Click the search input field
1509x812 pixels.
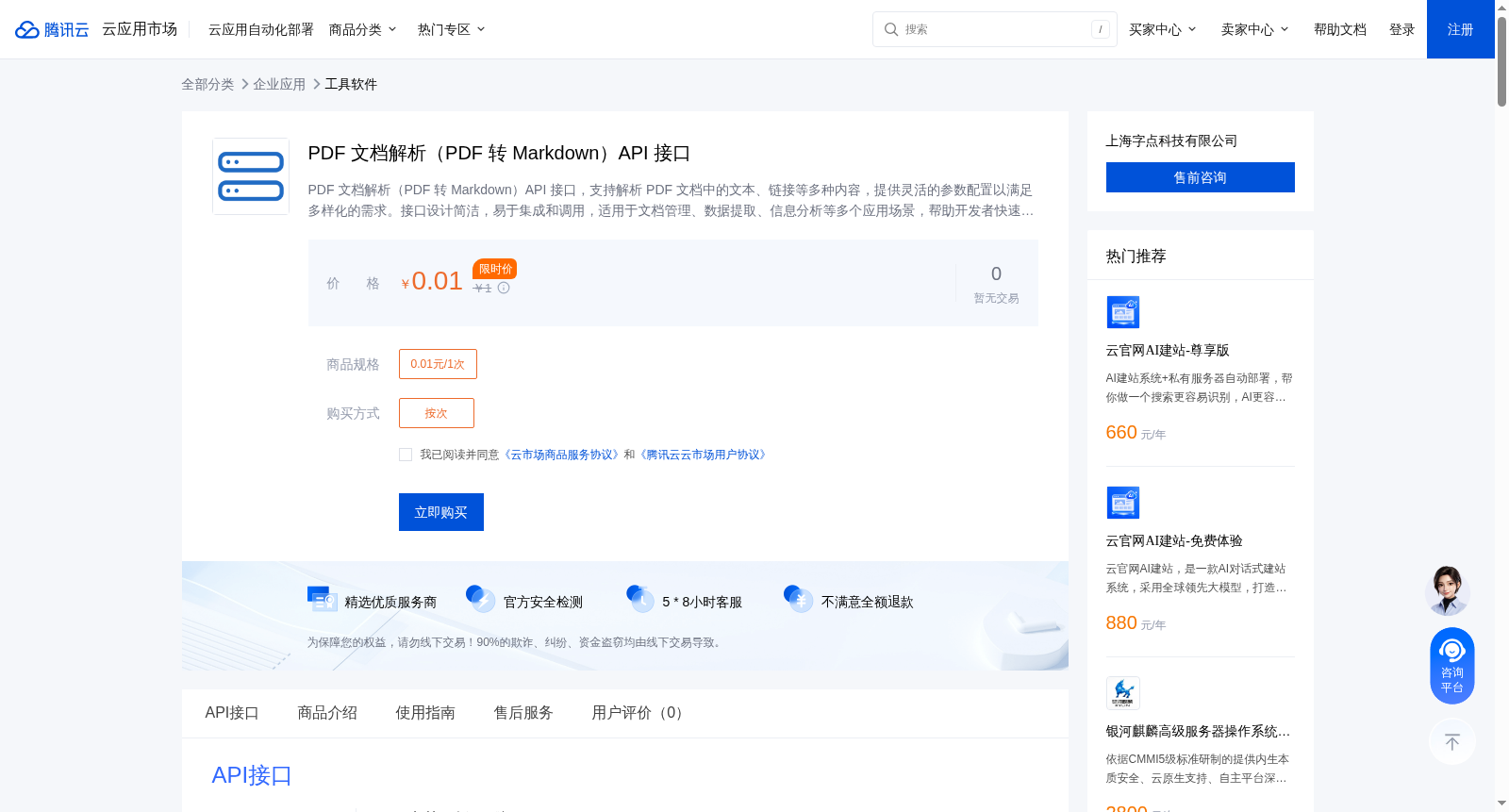995,29
